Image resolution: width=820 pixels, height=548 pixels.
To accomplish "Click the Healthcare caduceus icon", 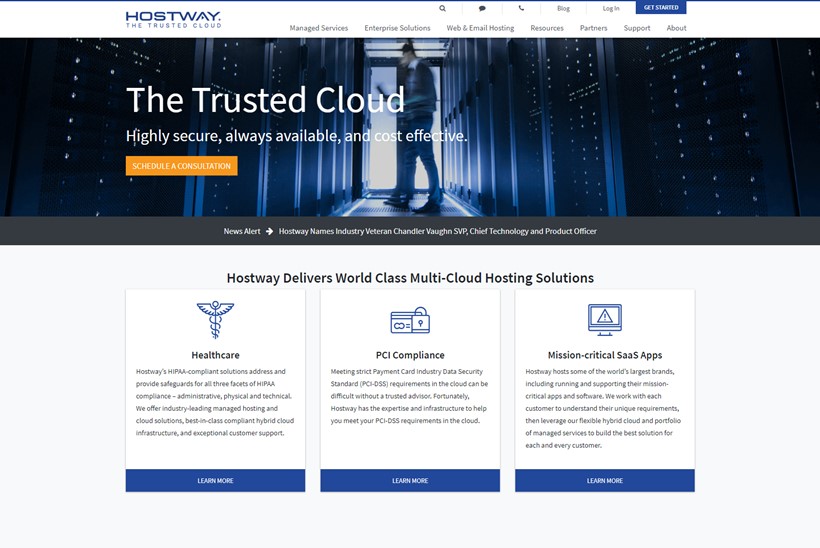I will pos(215,319).
